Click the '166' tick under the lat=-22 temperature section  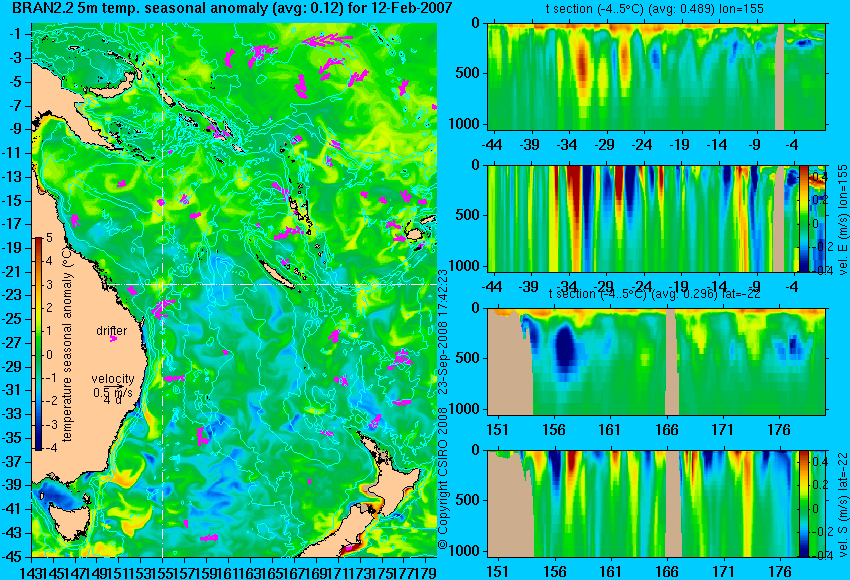tap(666, 430)
